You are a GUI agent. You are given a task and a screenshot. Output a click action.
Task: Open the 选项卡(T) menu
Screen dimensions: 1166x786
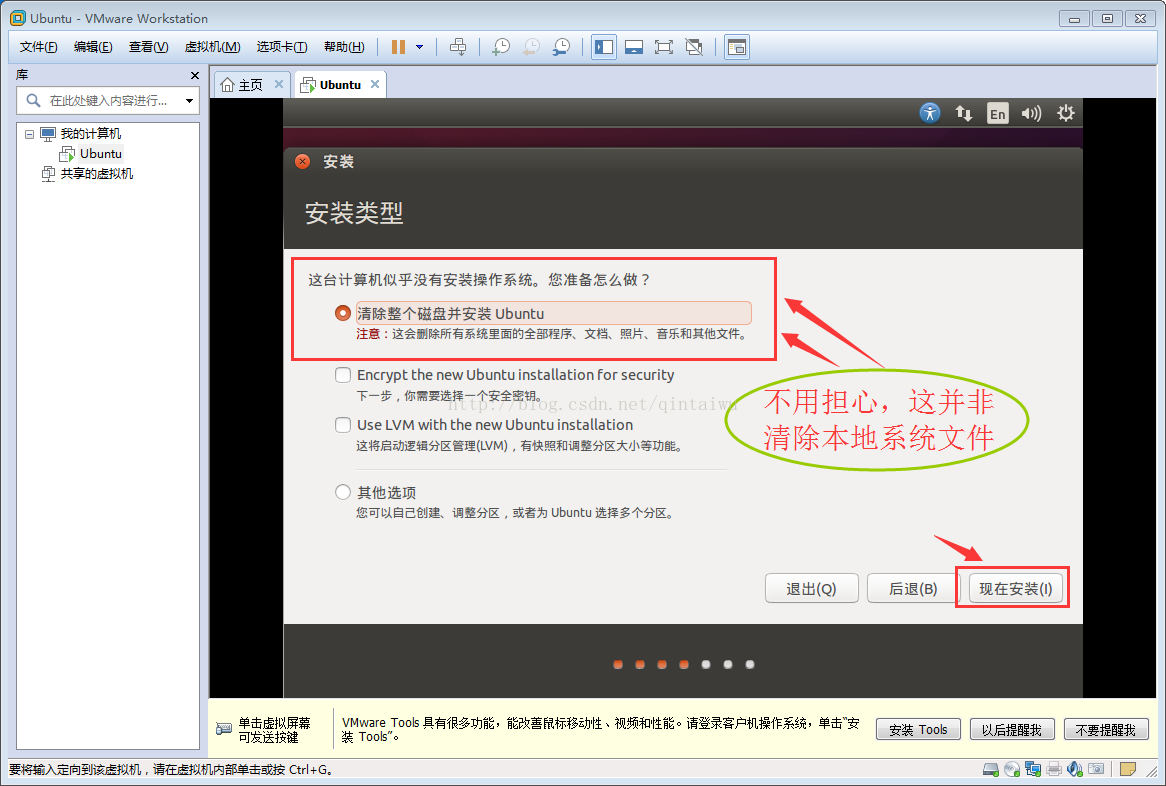point(282,47)
